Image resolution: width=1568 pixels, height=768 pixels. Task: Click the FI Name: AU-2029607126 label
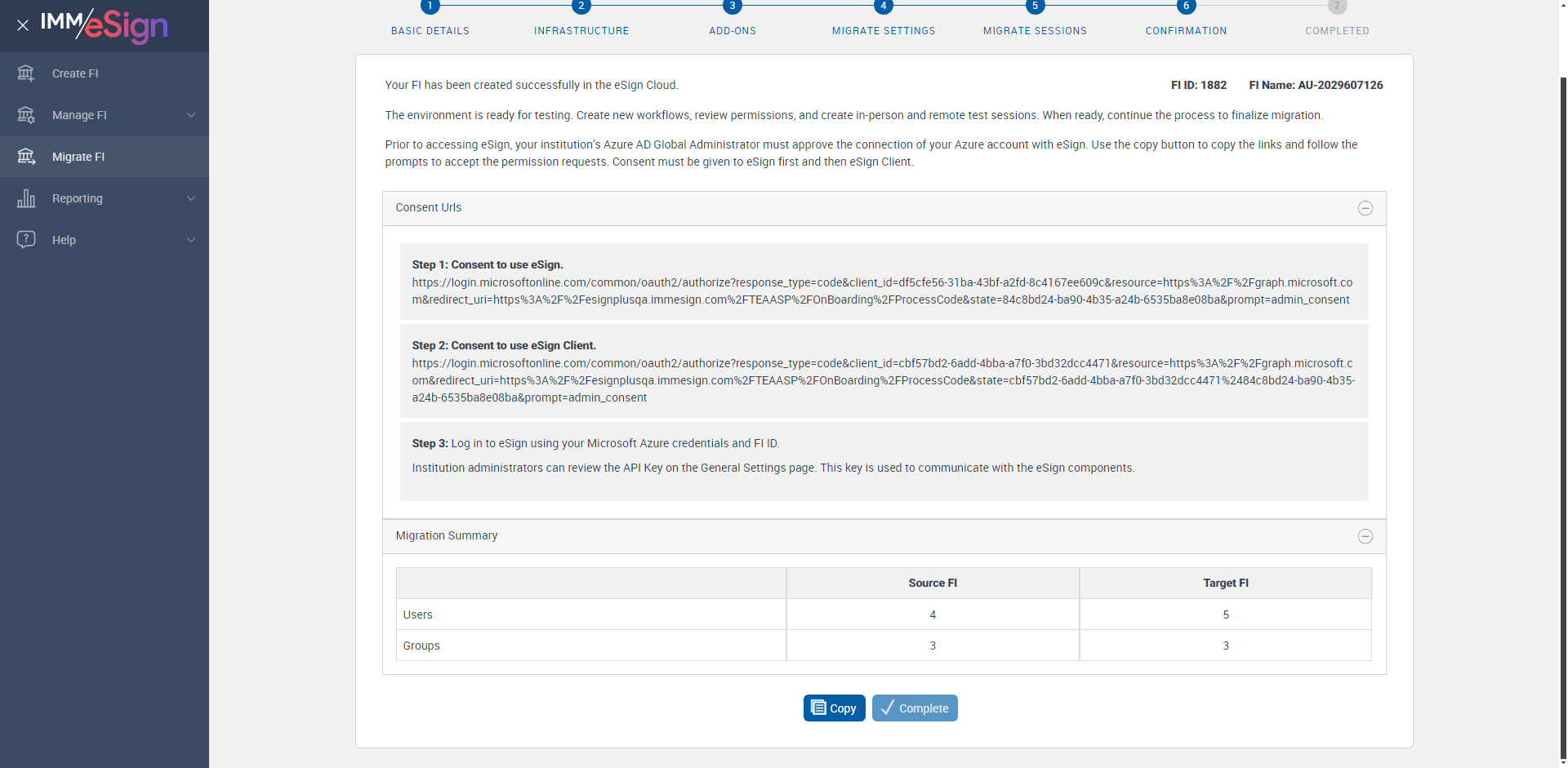[1316, 85]
